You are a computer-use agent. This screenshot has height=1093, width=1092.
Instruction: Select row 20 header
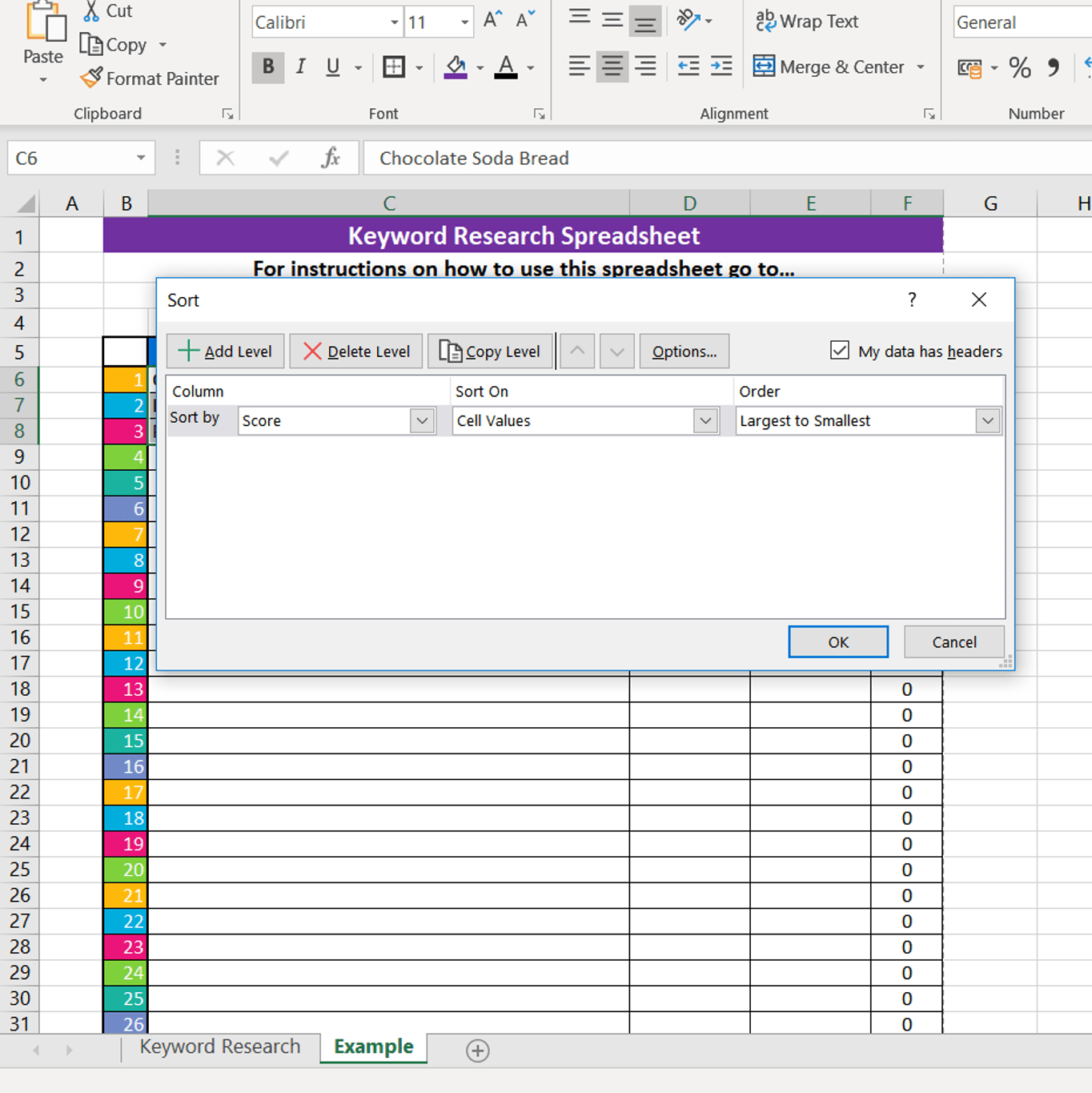(20, 741)
